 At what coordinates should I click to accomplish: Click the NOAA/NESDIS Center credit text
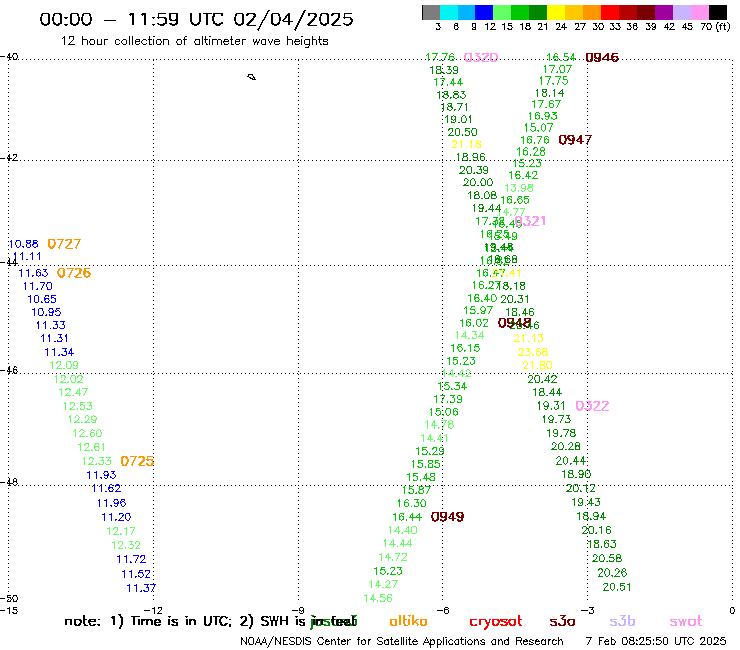coord(402,642)
